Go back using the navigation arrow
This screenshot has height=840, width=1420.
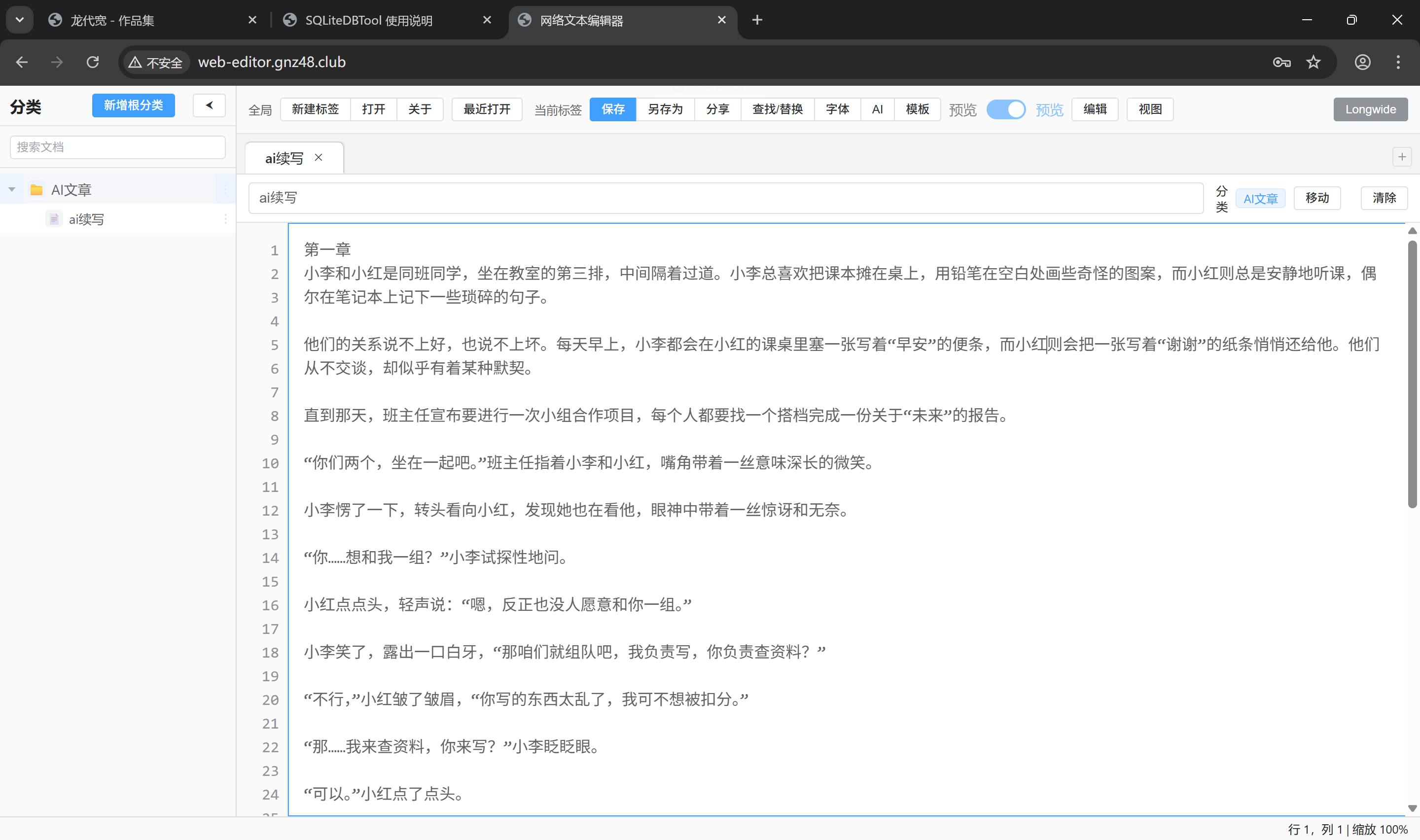coord(22,62)
